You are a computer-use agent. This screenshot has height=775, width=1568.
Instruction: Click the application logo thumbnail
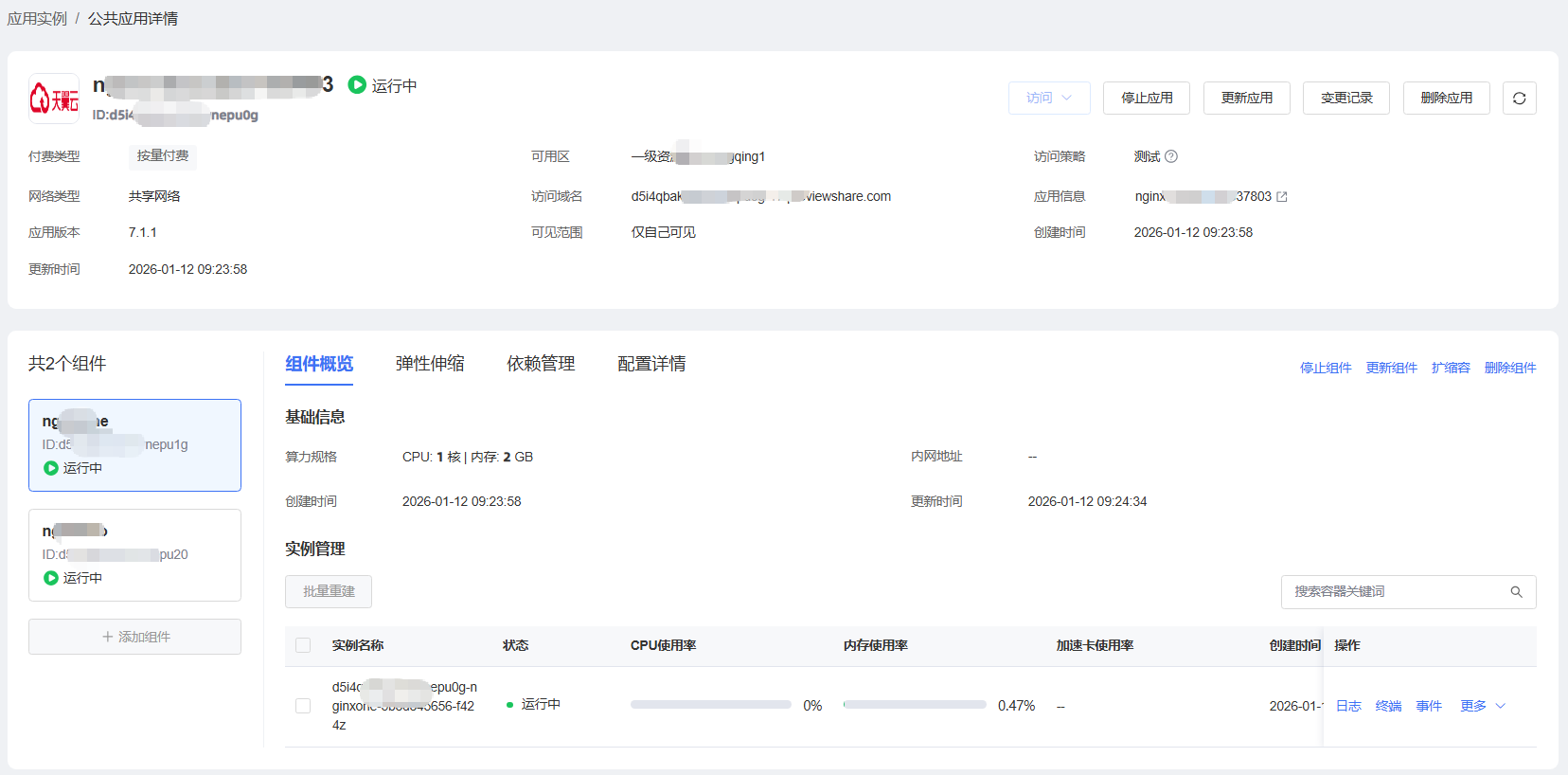(x=54, y=99)
